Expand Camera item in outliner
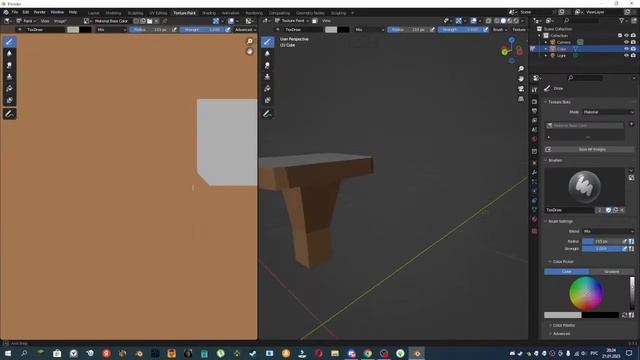640x360 pixels. coord(546,42)
